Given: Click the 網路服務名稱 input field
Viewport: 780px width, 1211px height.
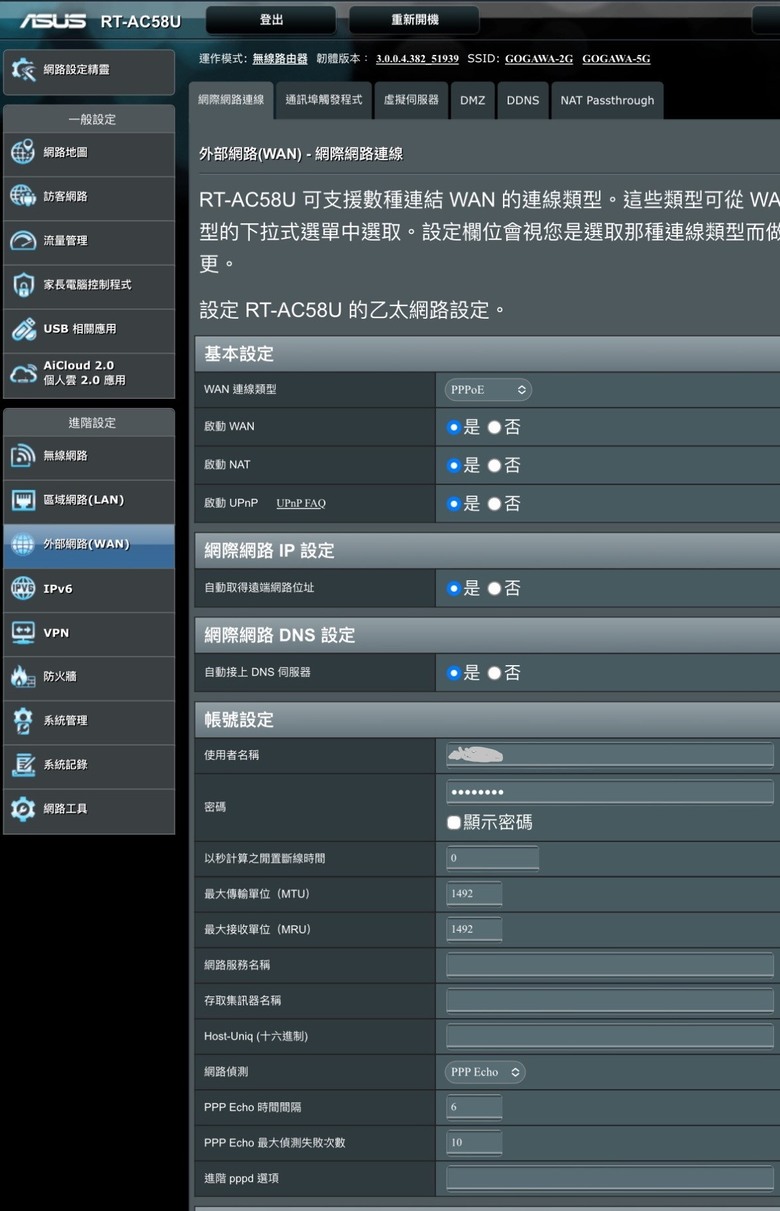Looking at the screenshot, I should pyautogui.click(x=610, y=965).
